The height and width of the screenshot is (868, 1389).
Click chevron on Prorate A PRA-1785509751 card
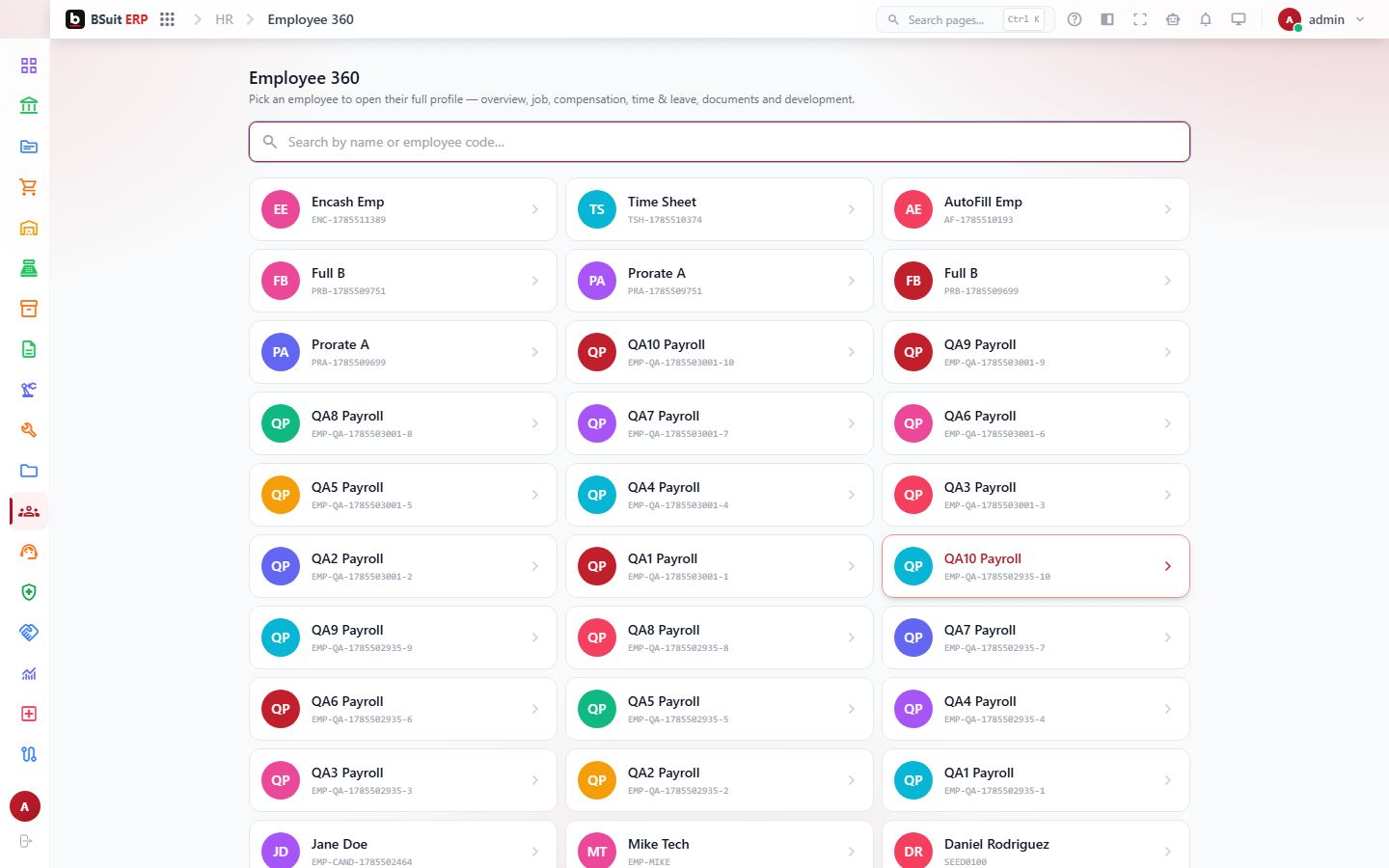[x=852, y=281]
